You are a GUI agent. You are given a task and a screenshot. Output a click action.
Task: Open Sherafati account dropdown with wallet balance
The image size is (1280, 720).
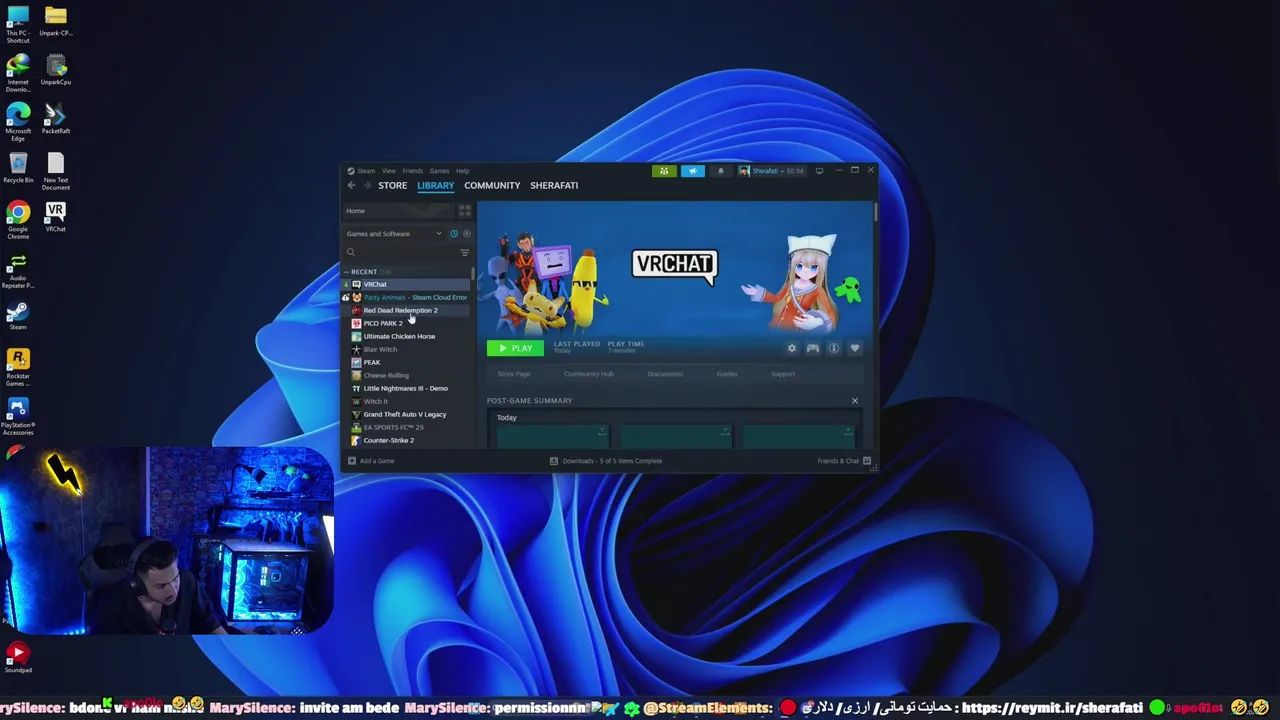[771, 171]
